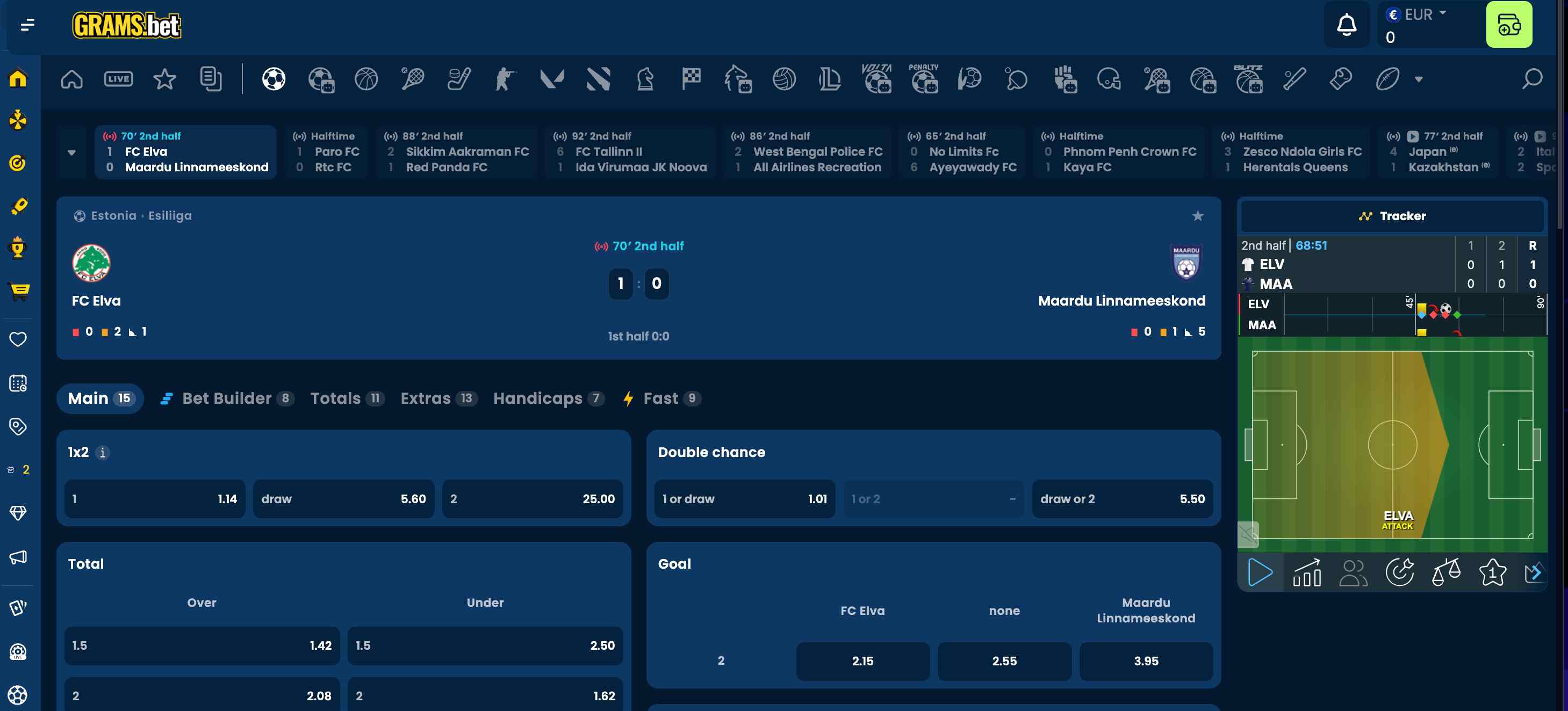Bet on draw at odds 5.60

coord(343,499)
